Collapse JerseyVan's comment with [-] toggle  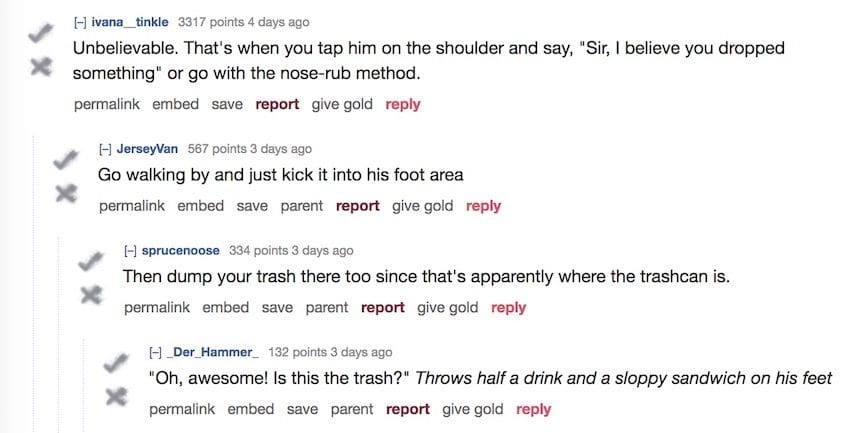pyautogui.click(x=104, y=149)
